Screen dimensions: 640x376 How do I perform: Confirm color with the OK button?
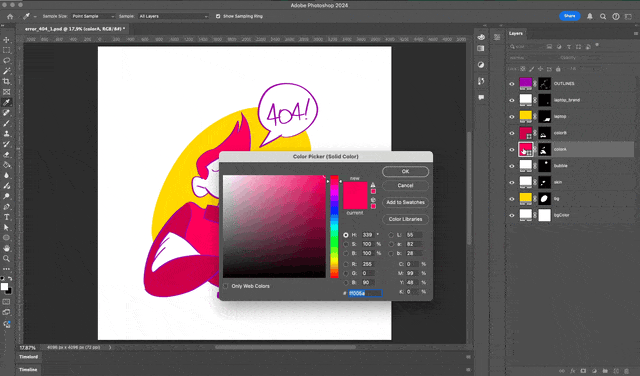(x=405, y=171)
